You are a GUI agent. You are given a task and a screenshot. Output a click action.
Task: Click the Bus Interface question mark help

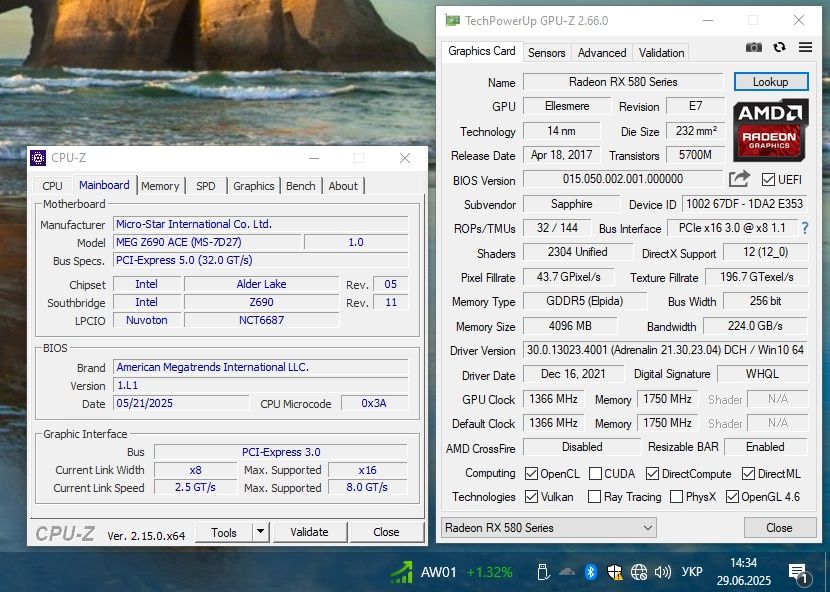click(805, 228)
